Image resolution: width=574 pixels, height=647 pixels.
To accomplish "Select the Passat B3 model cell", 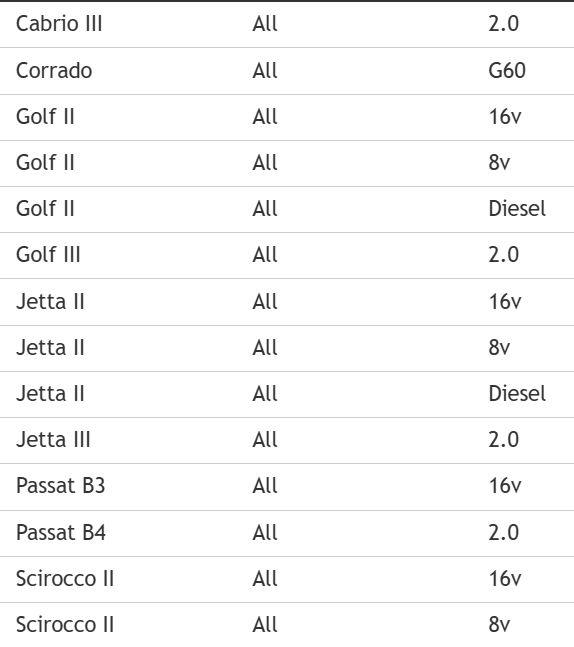I will pos(61,486).
